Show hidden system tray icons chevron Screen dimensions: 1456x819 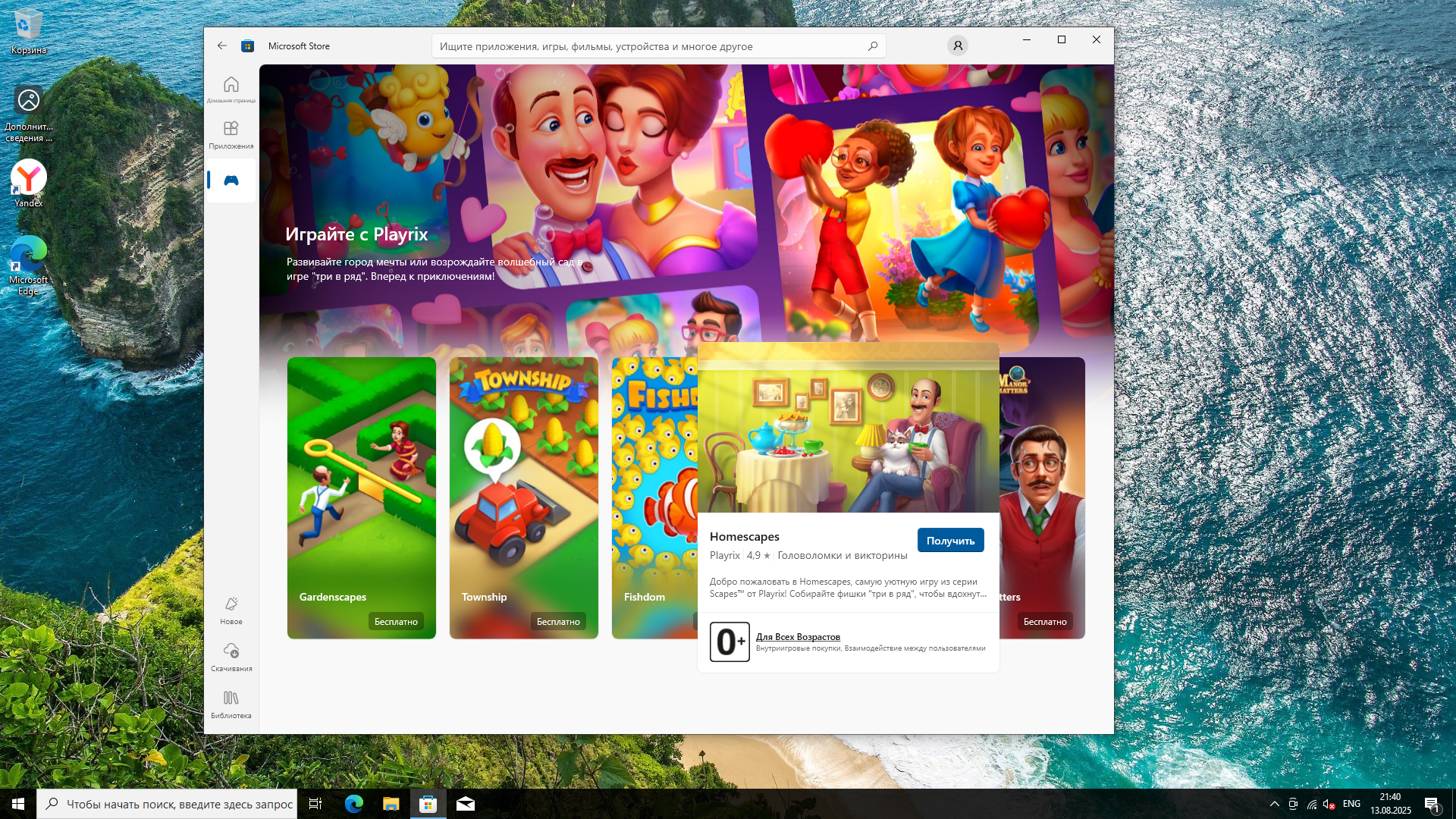tap(1274, 804)
